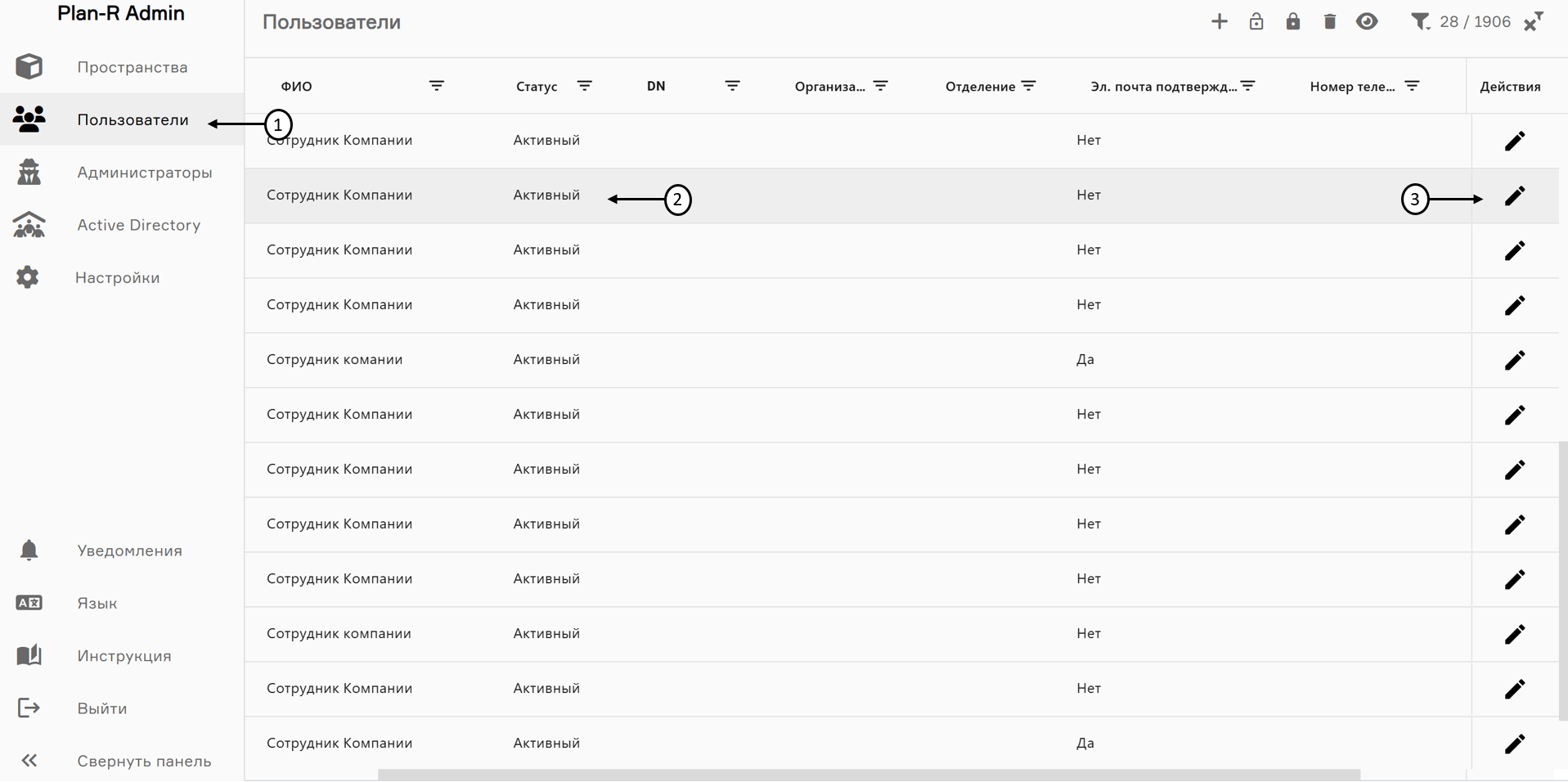The height and width of the screenshot is (782, 1568).
Task: Edit the first user with pencil icon
Action: point(1514,141)
